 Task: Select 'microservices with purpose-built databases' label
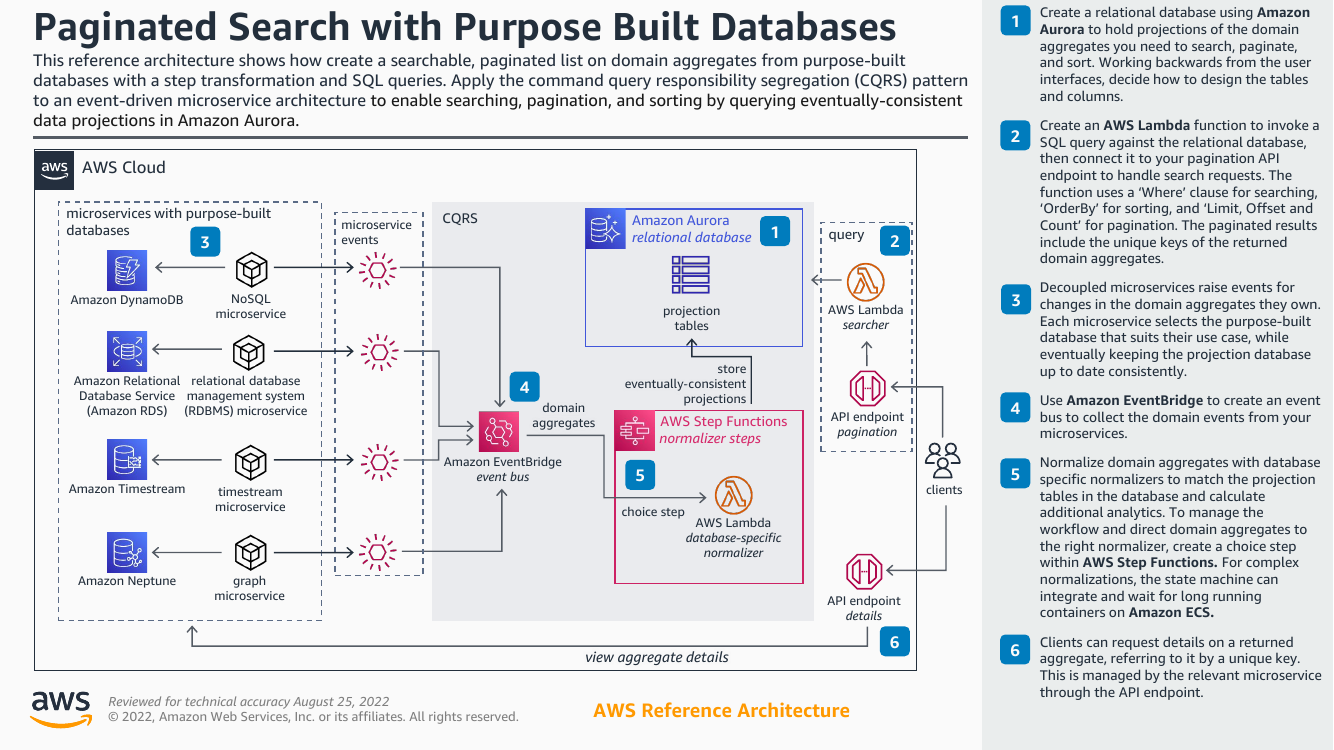[168, 221]
